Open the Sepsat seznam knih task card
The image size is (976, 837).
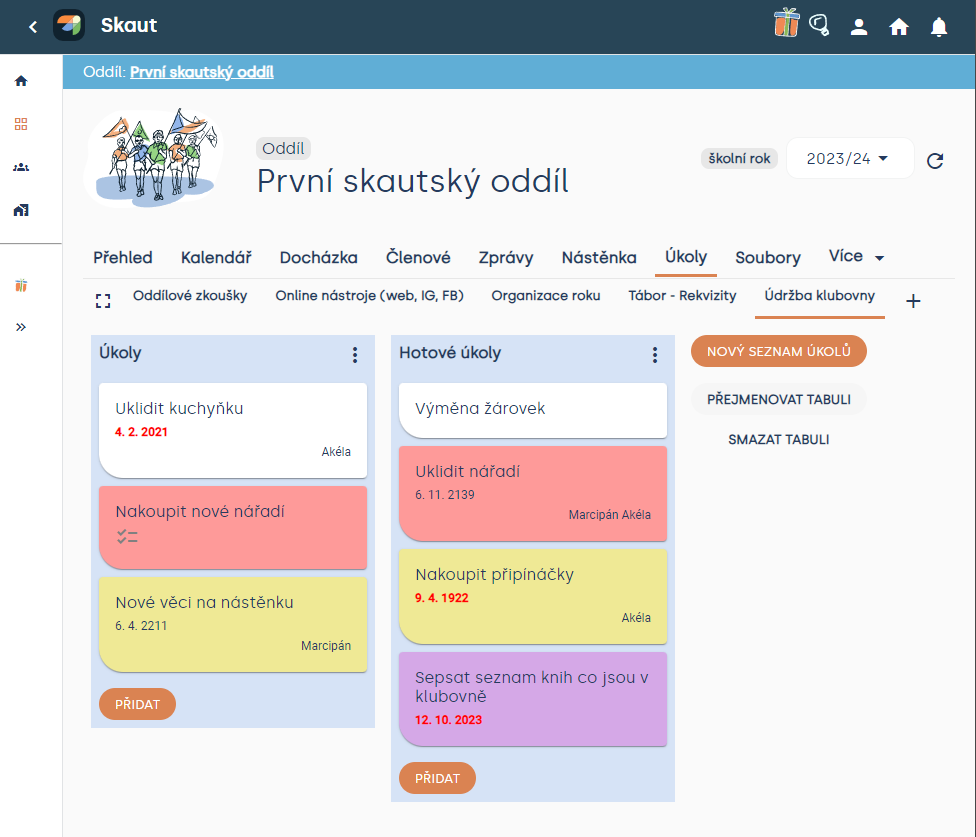[x=533, y=699]
